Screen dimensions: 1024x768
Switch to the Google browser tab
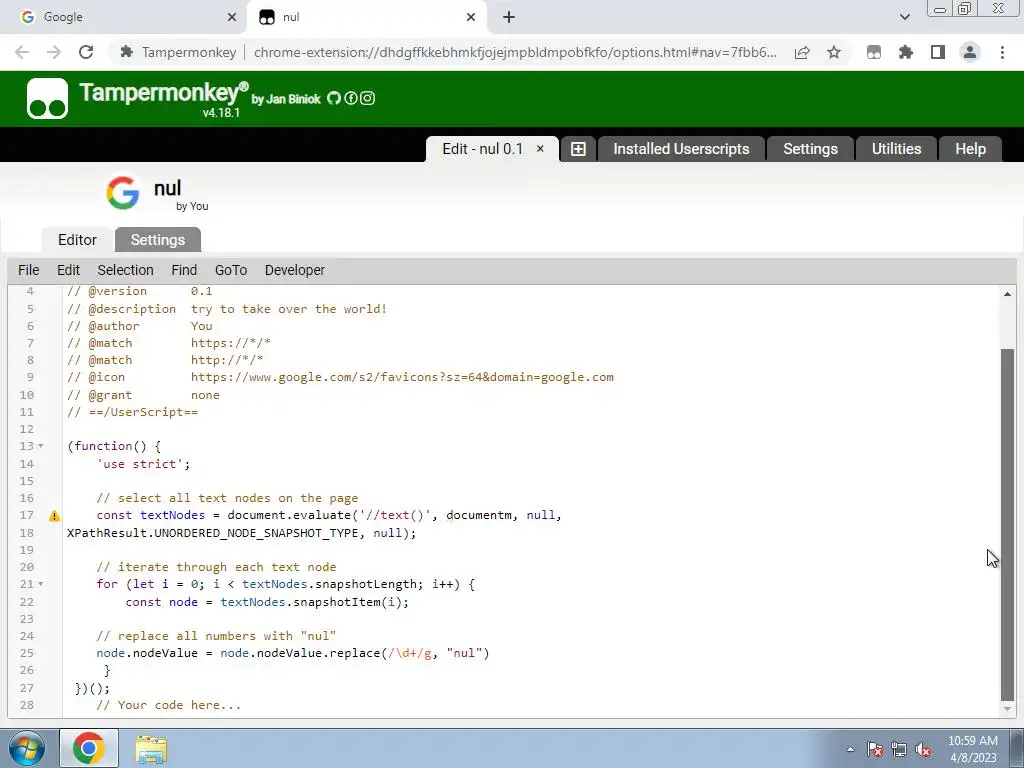pos(124,17)
